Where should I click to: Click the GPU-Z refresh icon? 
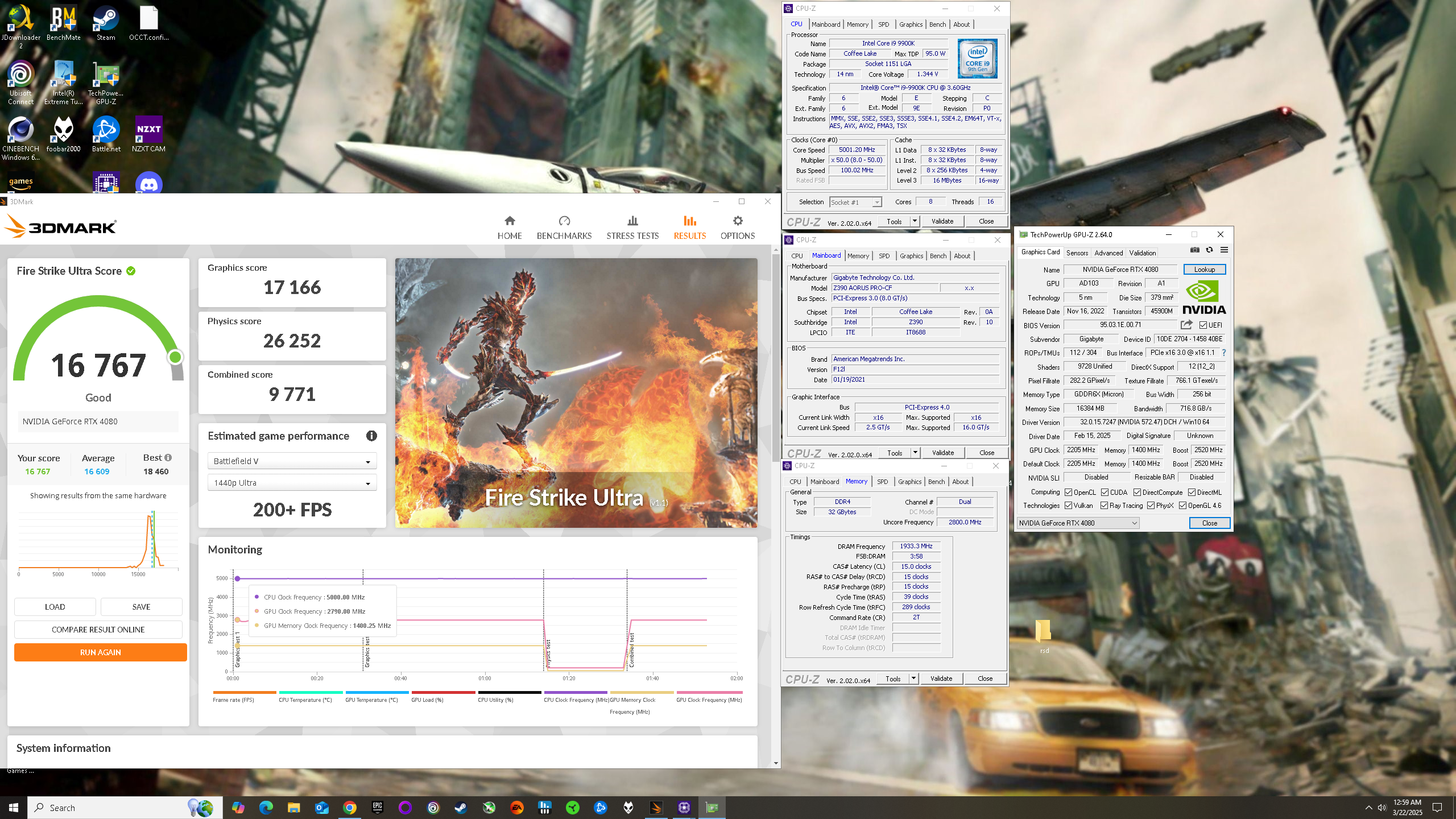[x=1210, y=250]
